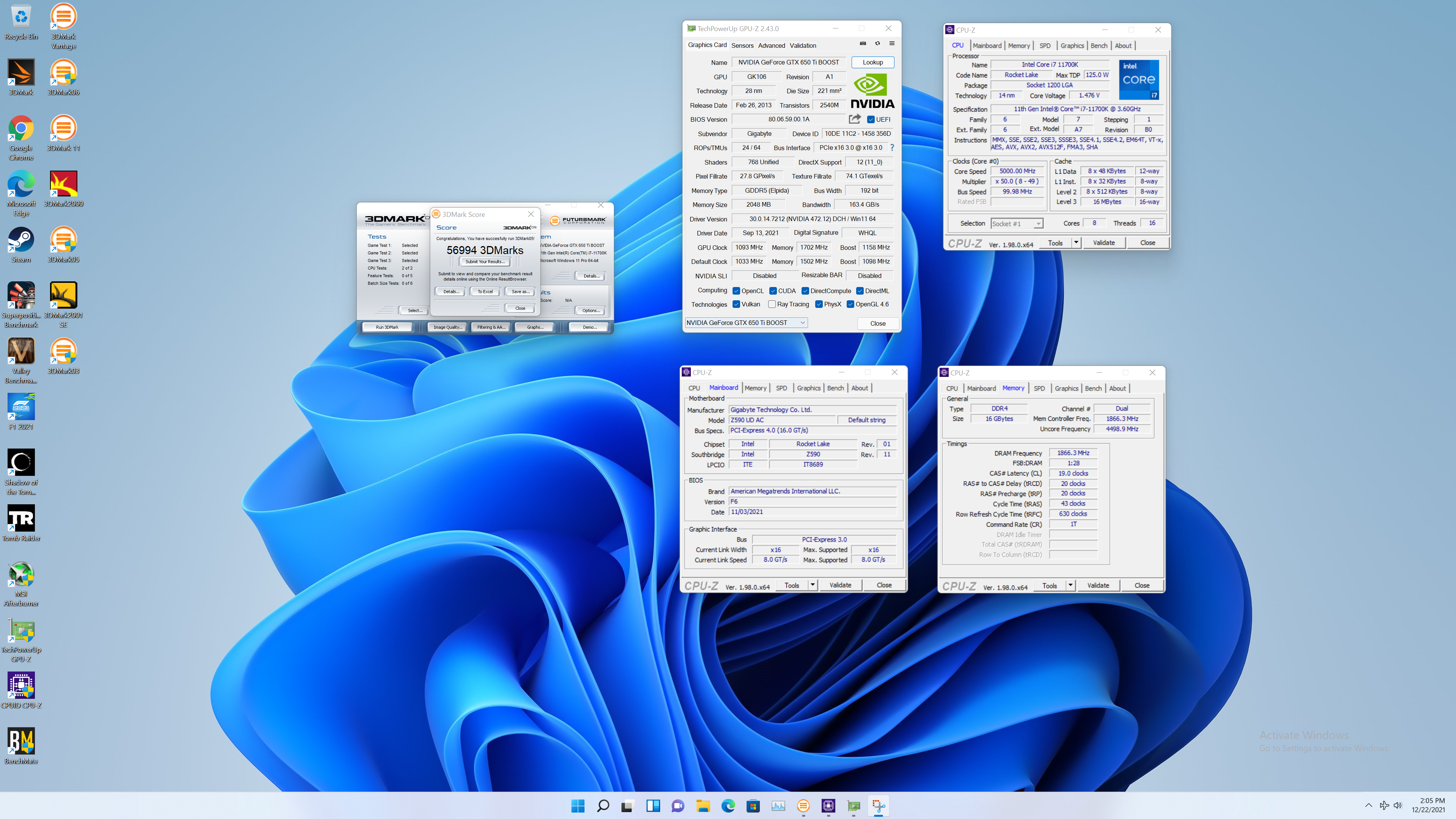The image size is (1456, 819).
Task: Open GPU selection dropdown in GPU-Z
Action: tap(746, 323)
